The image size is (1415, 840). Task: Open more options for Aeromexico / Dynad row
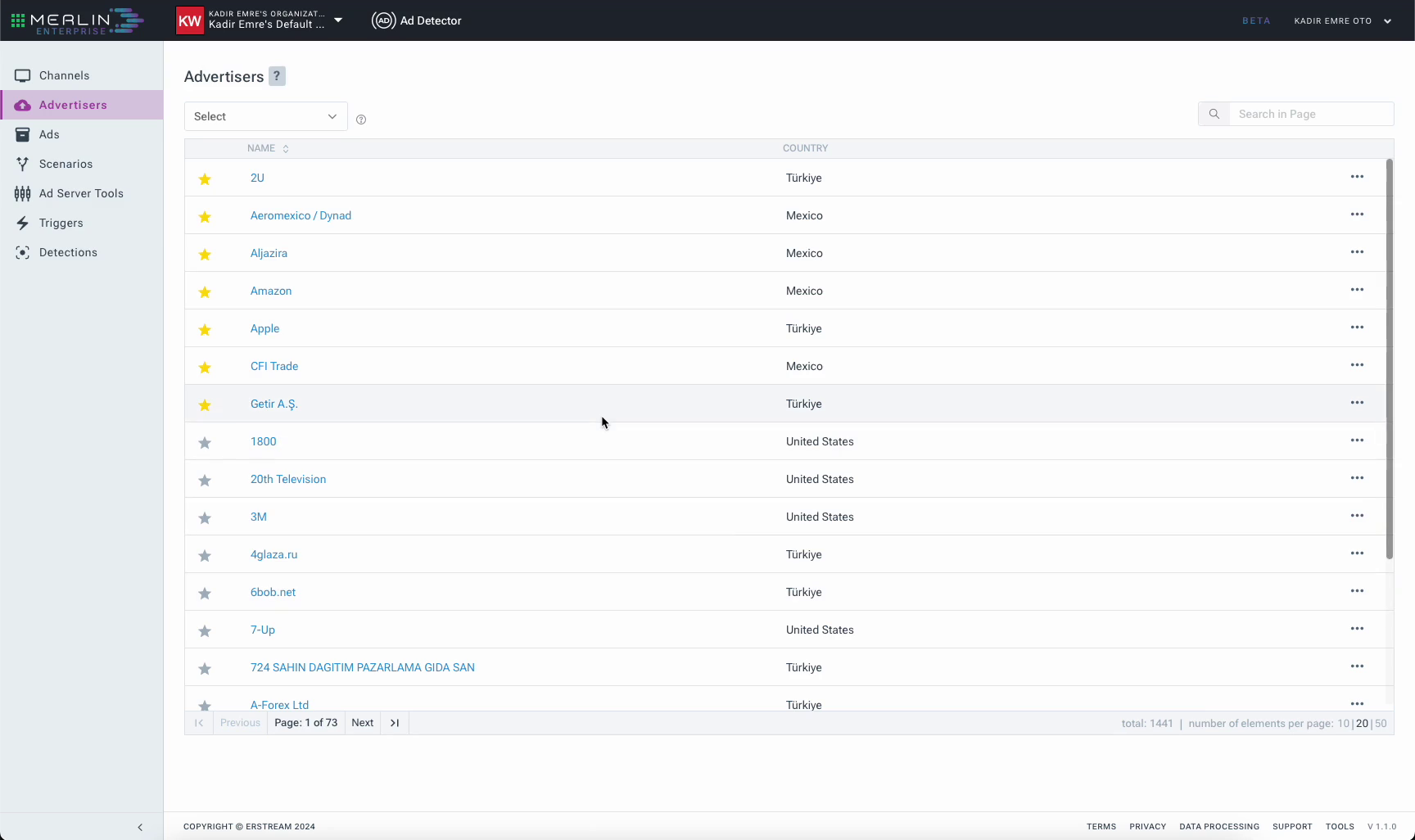click(1357, 215)
